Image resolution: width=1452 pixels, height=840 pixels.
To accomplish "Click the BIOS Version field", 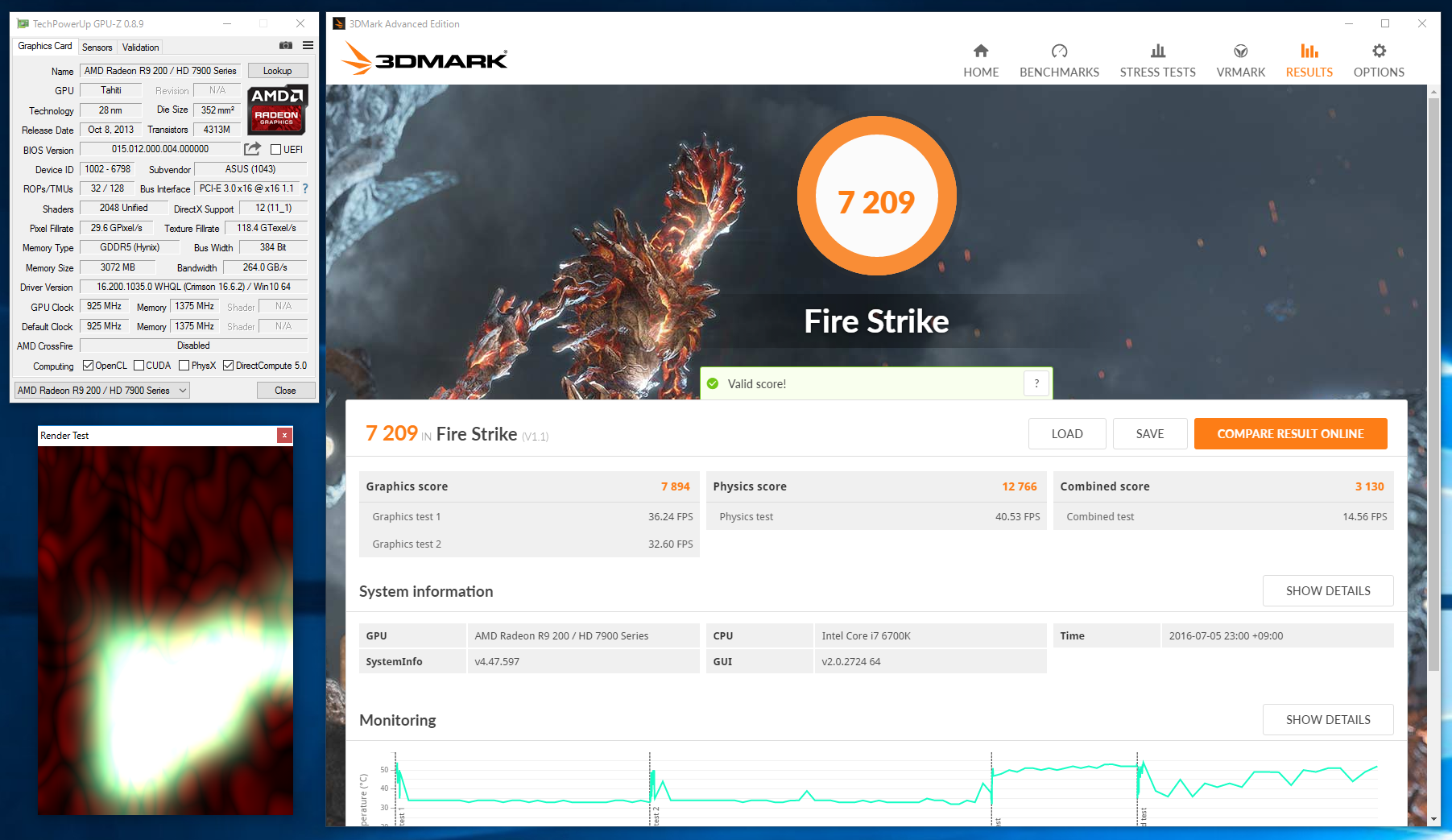I will pyautogui.click(x=160, y=149).
